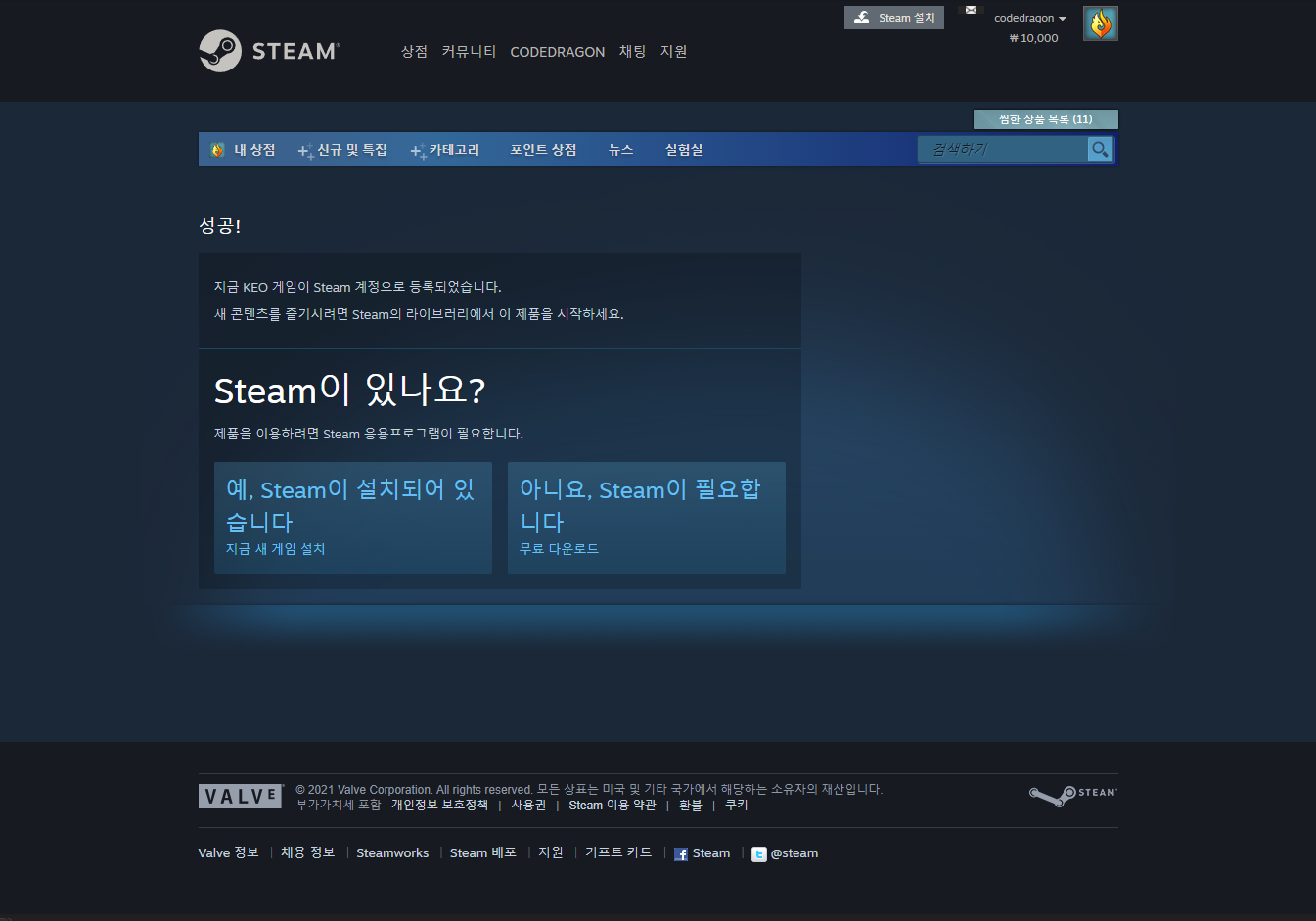Open the 내 상점 tab

coord(244,150)
